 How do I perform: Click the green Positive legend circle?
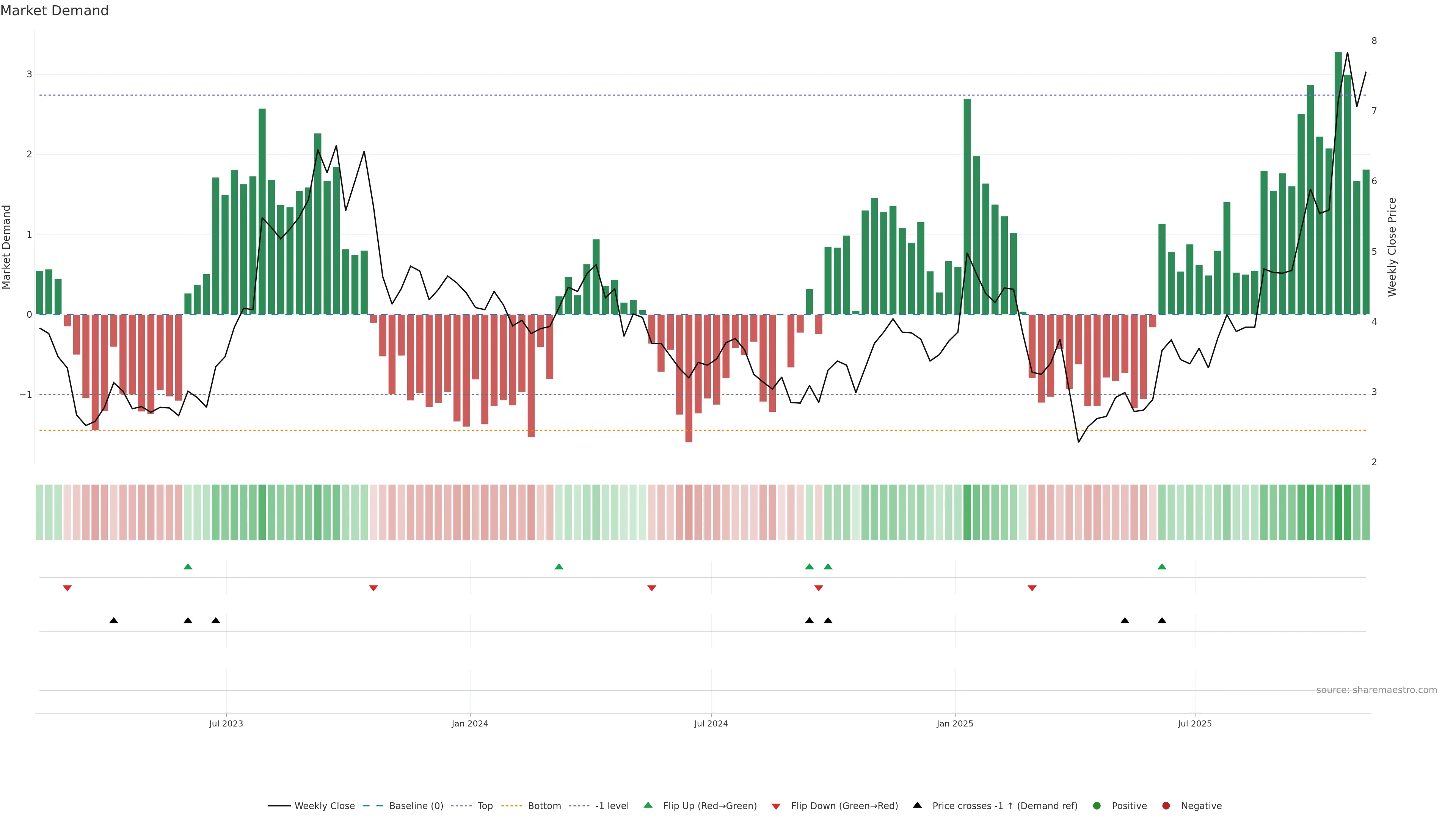click(x=1097, y=806)
